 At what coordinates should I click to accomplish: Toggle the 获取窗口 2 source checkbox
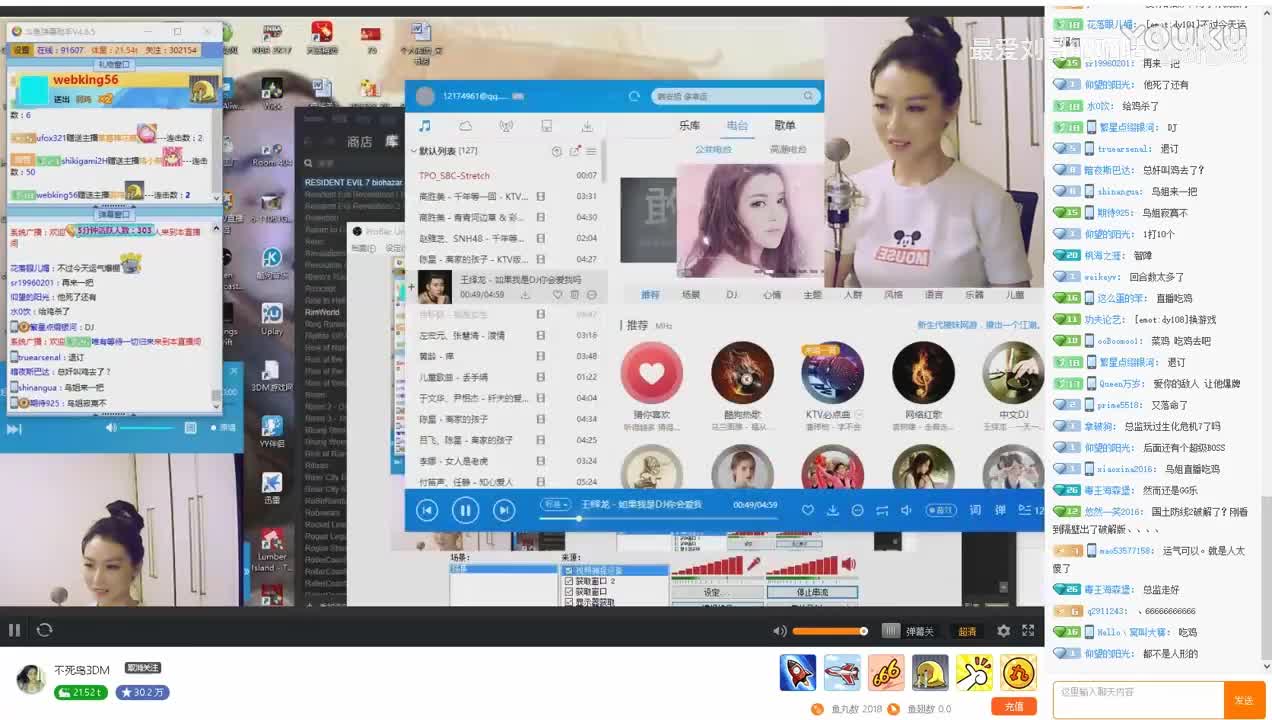pyautogui.click(x=570, y=581)
